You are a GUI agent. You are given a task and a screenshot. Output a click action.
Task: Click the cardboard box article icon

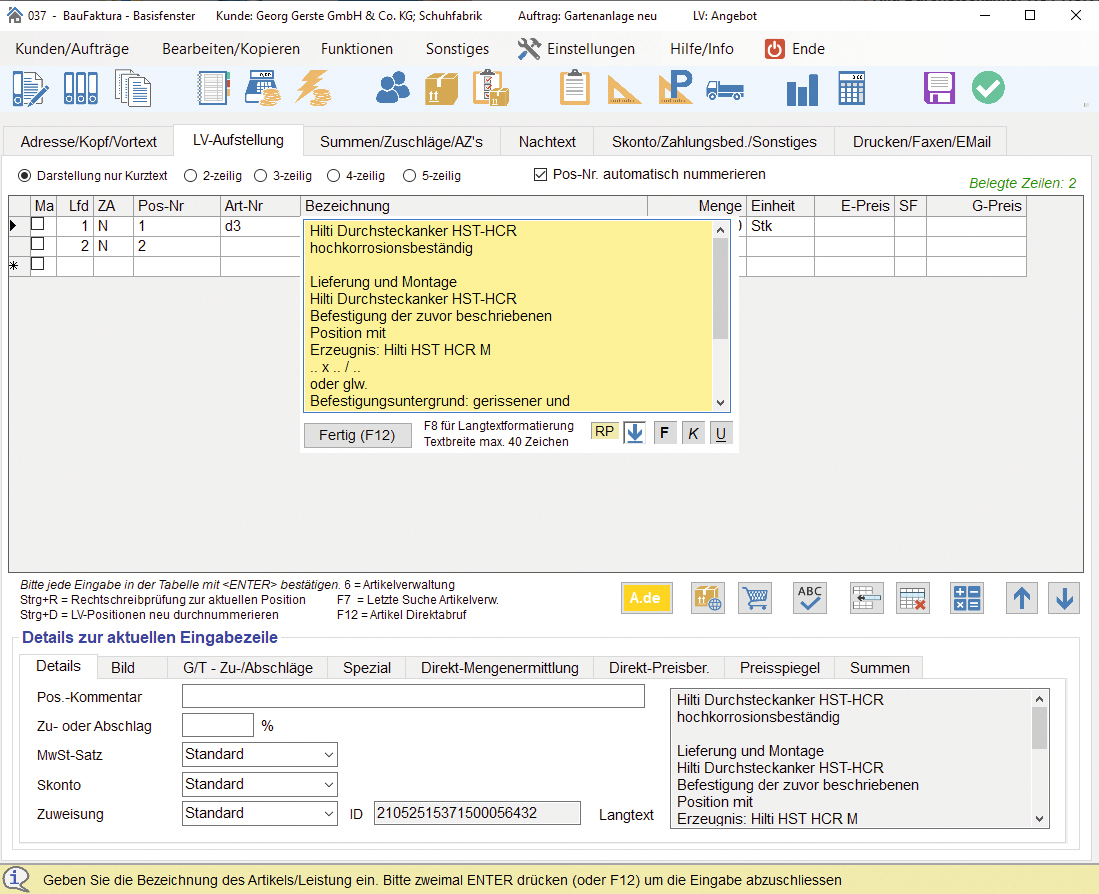coord(442,89)
